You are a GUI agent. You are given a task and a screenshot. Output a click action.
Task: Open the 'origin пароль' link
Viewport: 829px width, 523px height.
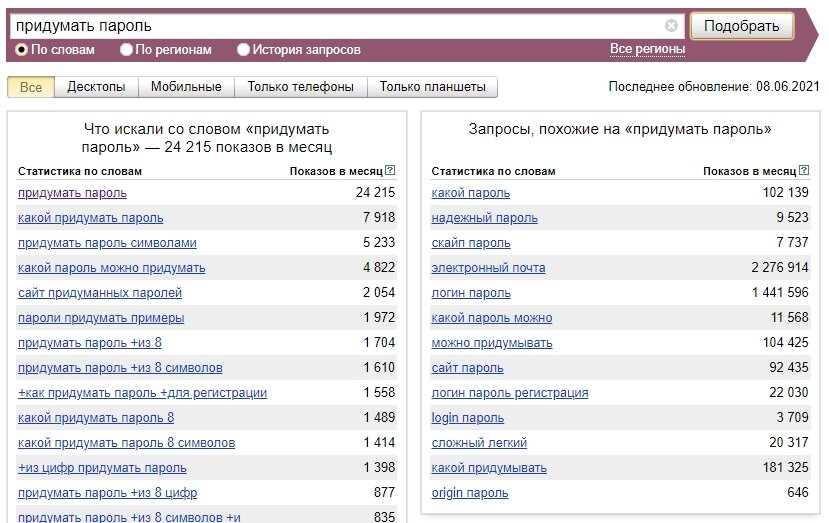point(469,493)
